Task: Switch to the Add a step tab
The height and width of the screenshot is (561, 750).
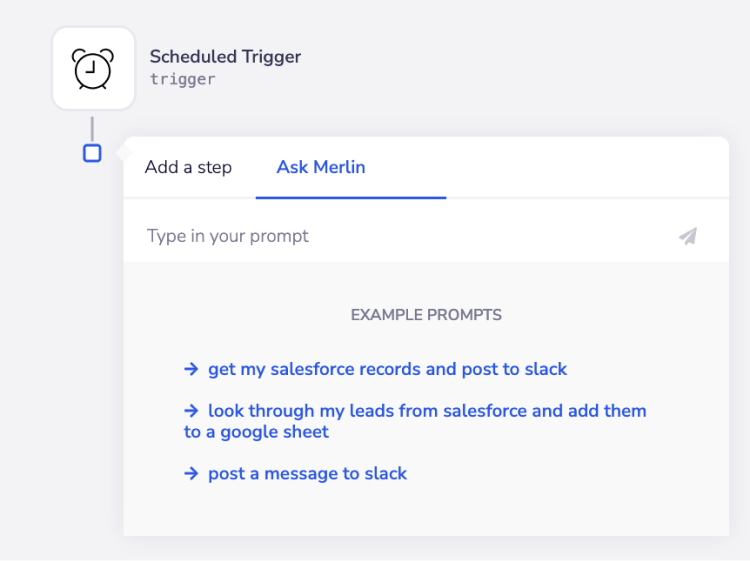Action: (188, 167)
